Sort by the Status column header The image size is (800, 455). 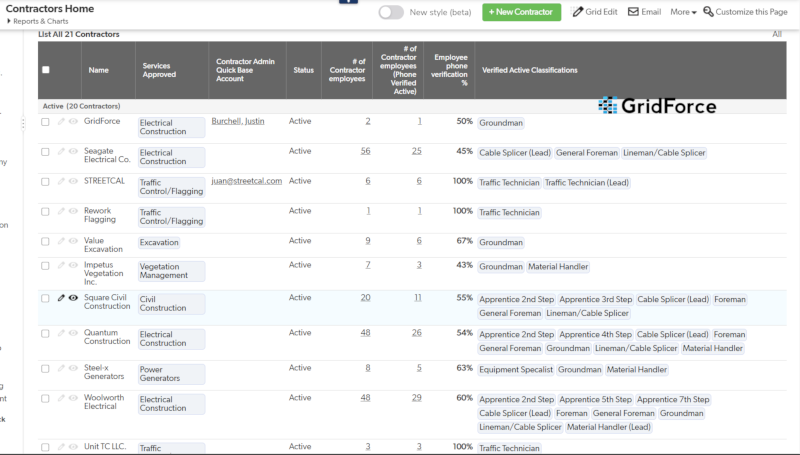pos(304,70)
